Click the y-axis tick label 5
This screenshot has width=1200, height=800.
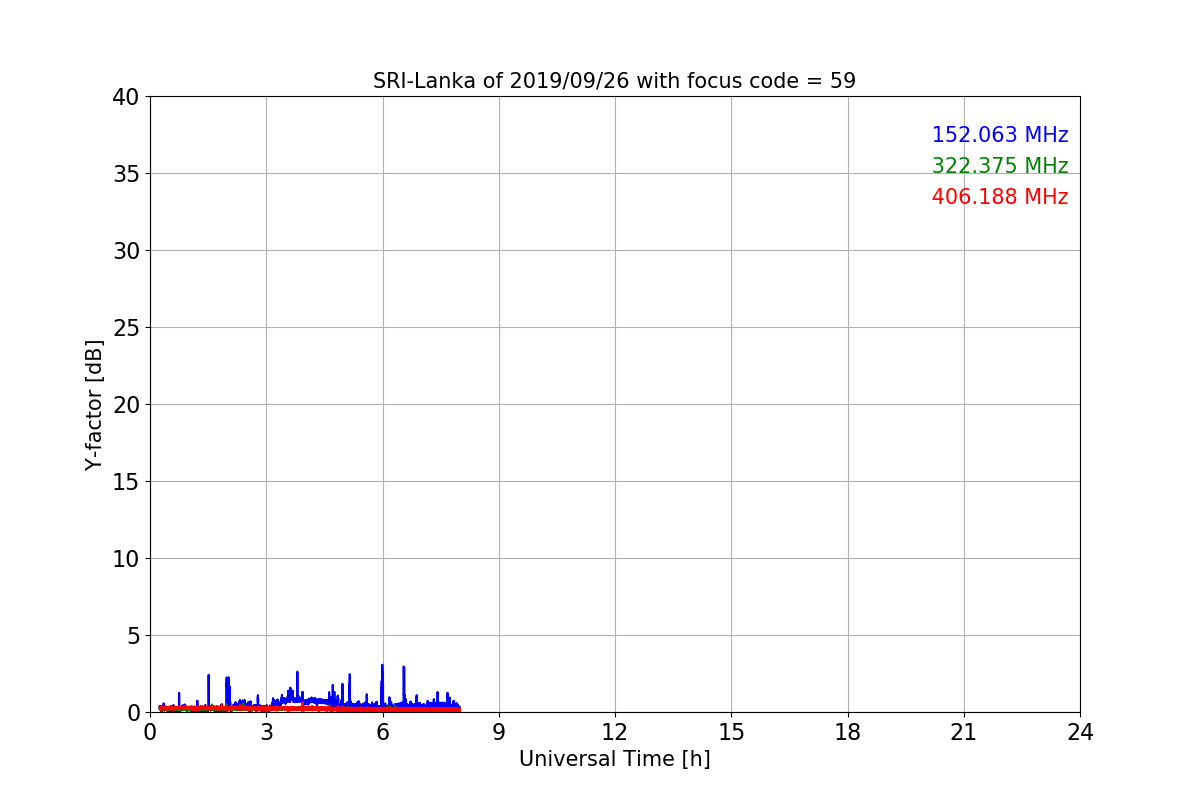(x=133, y=636)
